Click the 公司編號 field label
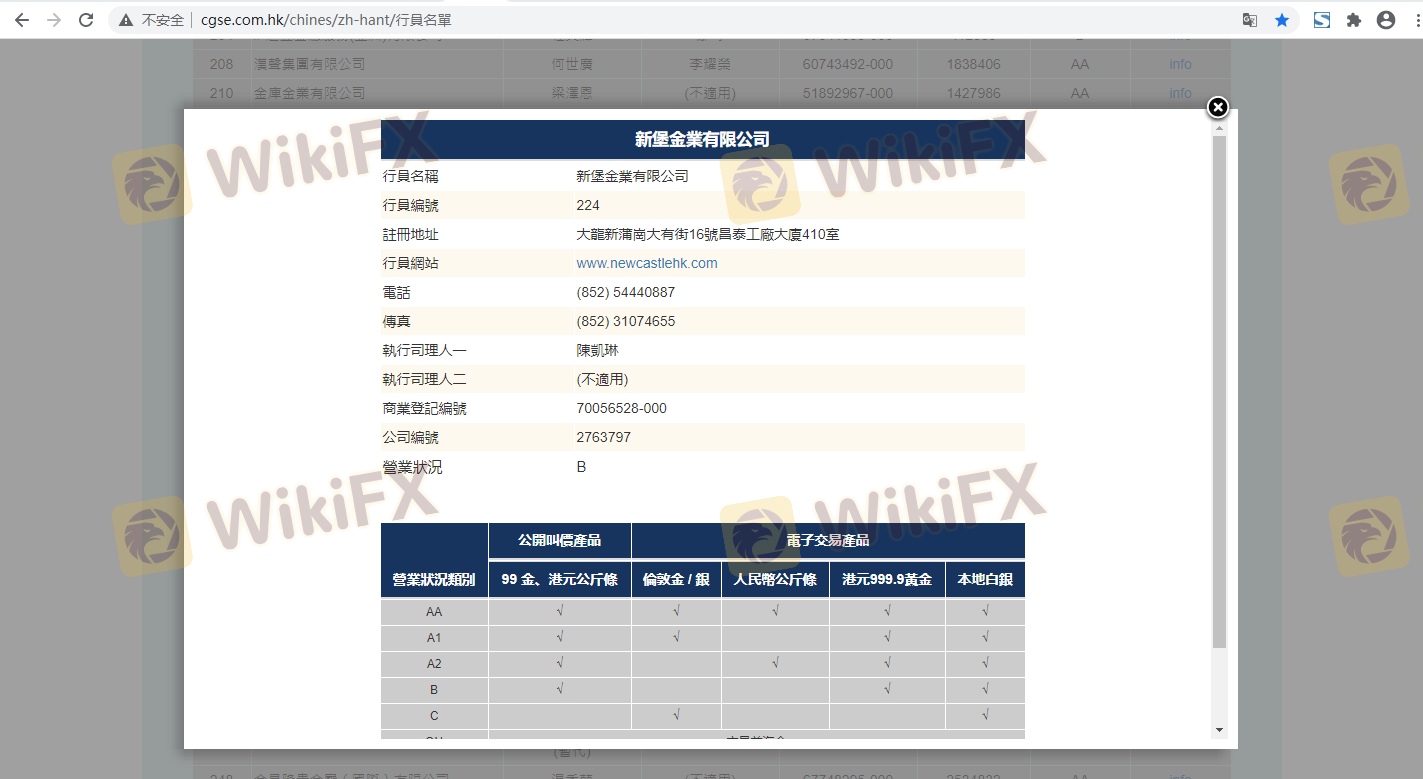The width and height of the screenshot is (1423, 779). (411, 437)
